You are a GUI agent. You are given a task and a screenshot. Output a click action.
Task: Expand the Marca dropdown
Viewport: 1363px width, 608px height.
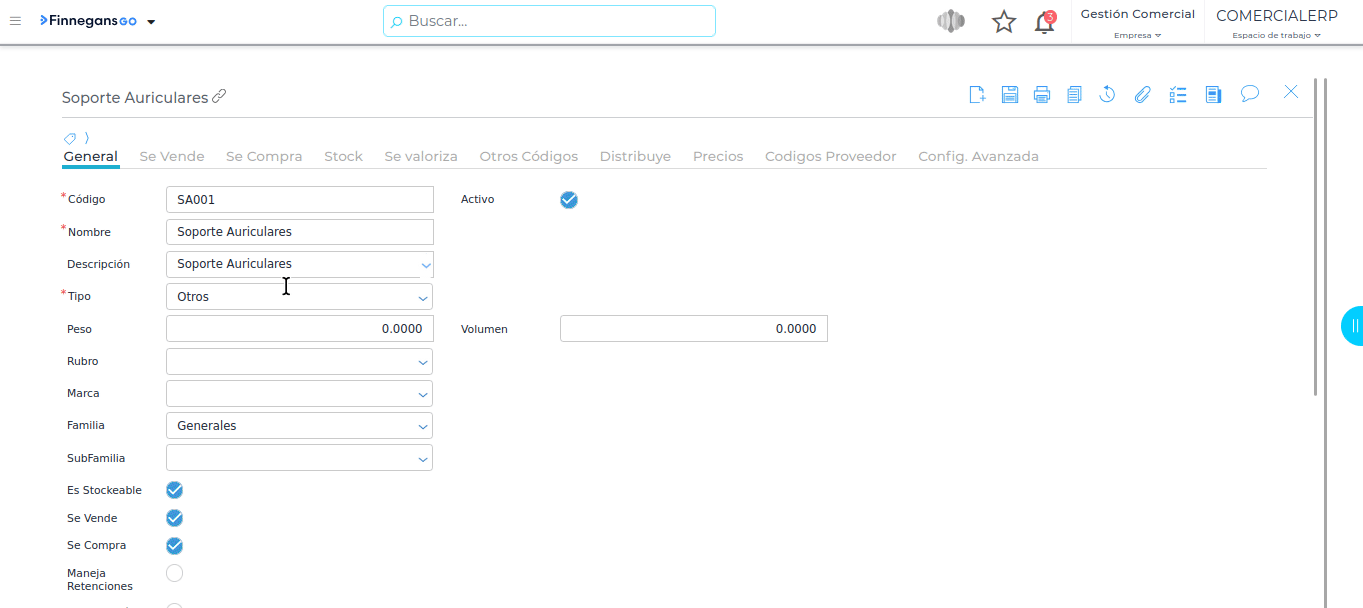423,394
